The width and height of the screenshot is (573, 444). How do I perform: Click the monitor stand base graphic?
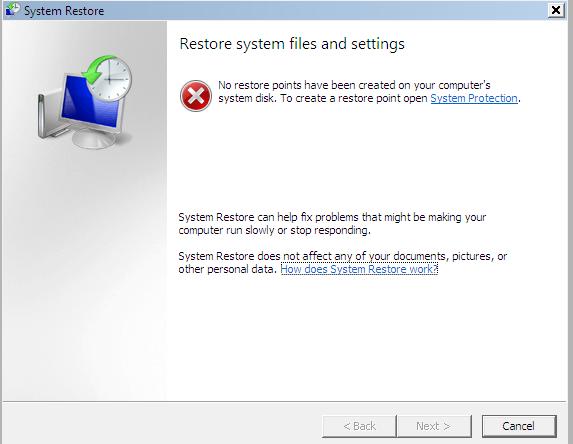pos(93,139)
